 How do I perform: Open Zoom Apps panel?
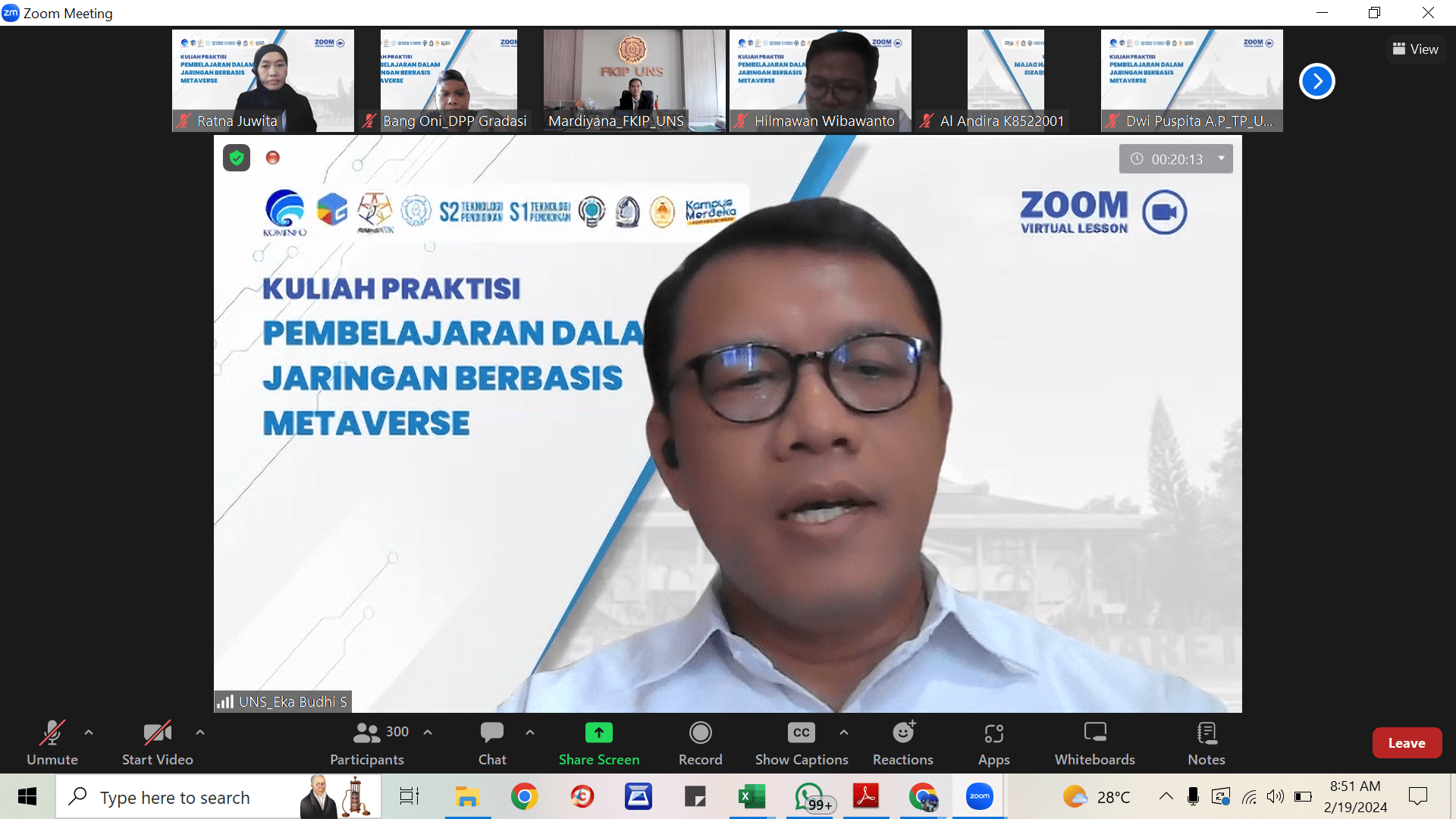pyautogui.click(x=993, y=742)
